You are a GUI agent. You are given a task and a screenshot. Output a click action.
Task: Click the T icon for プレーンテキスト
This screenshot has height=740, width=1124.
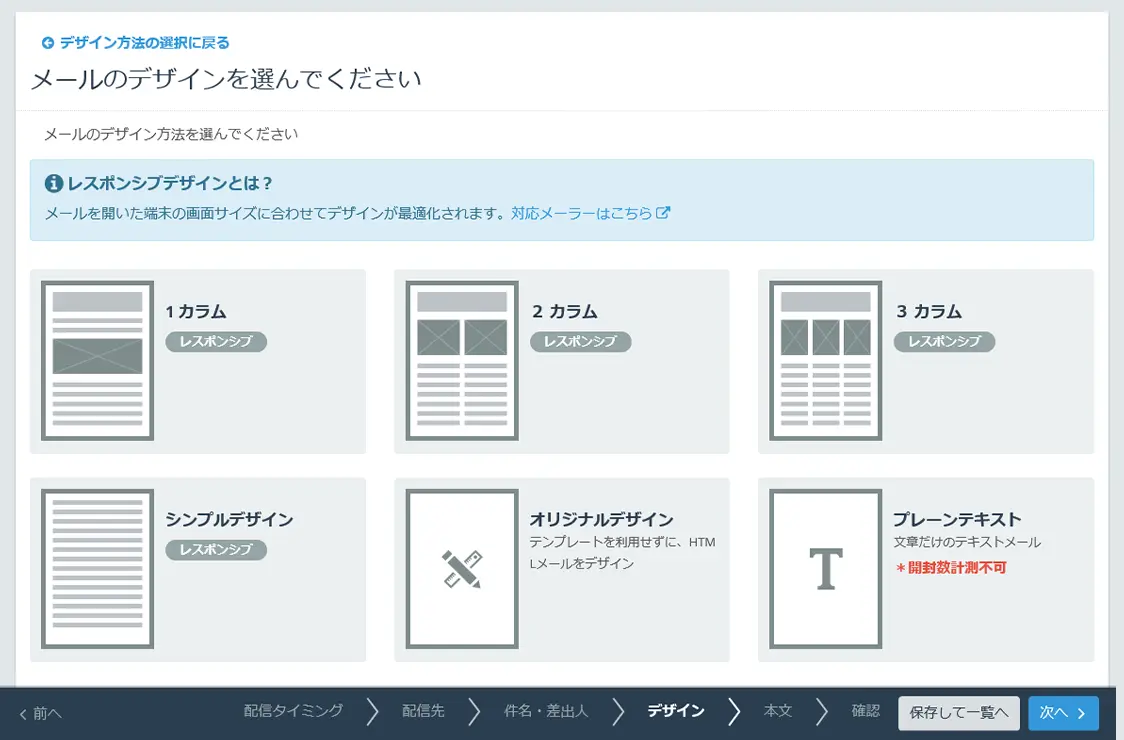pos(825,569)
